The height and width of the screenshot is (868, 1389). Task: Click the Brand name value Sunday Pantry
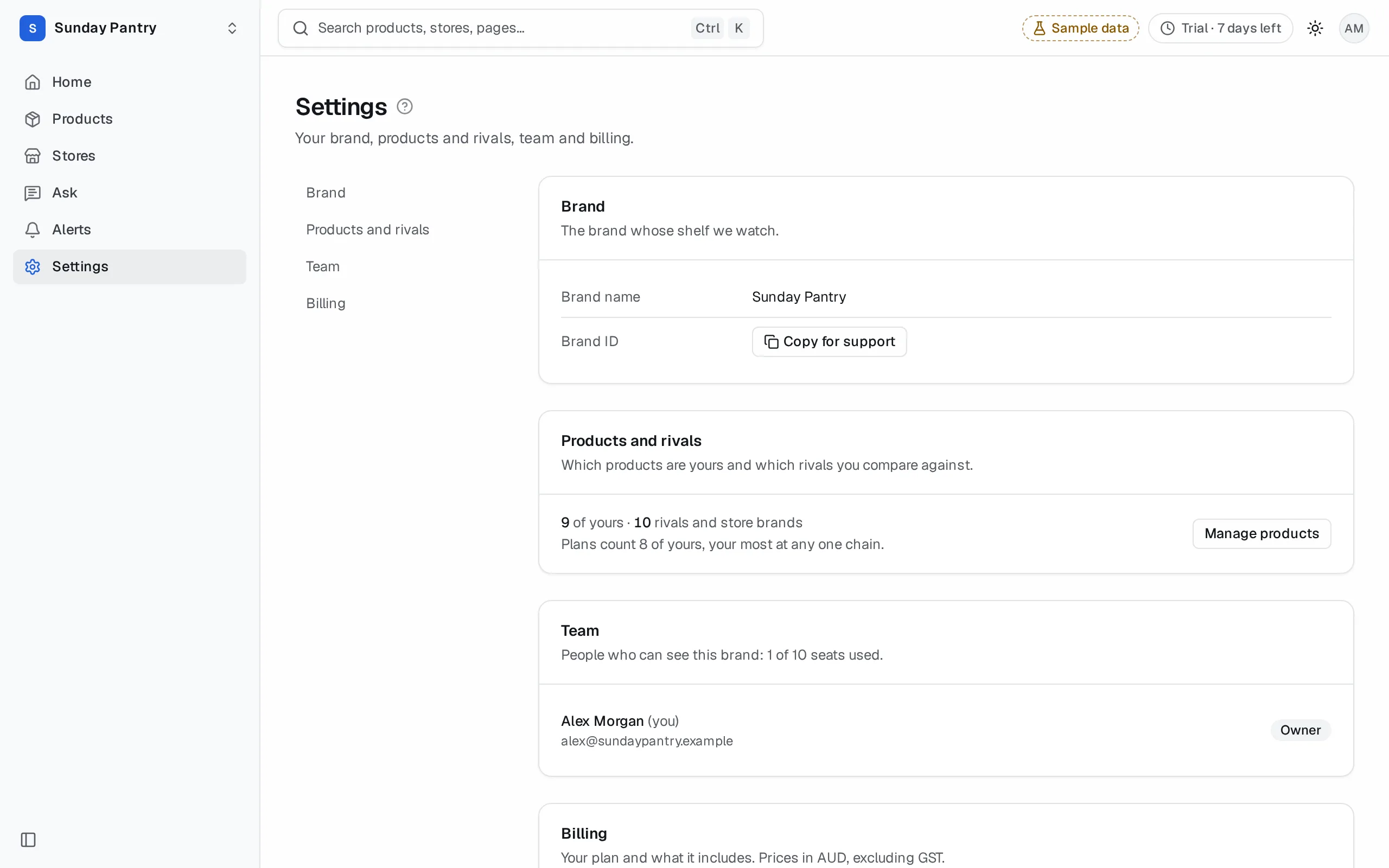[799, 297]
